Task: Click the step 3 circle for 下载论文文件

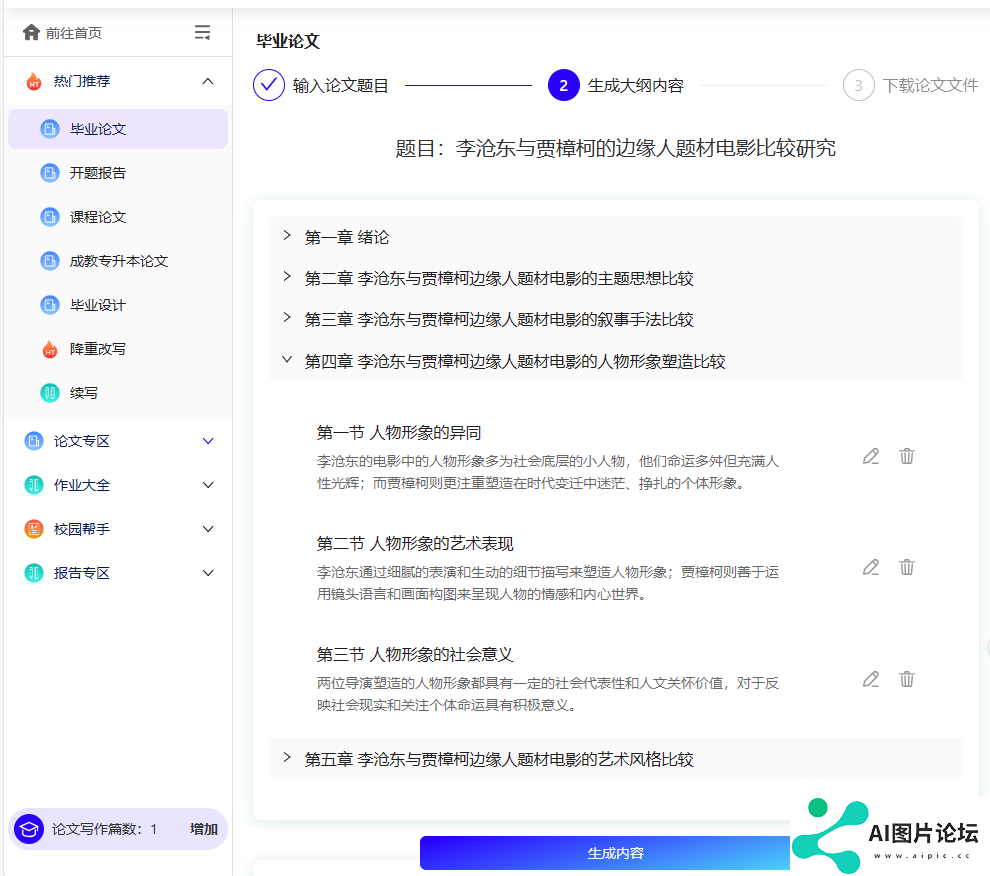Action: click(x=859, y=85)
